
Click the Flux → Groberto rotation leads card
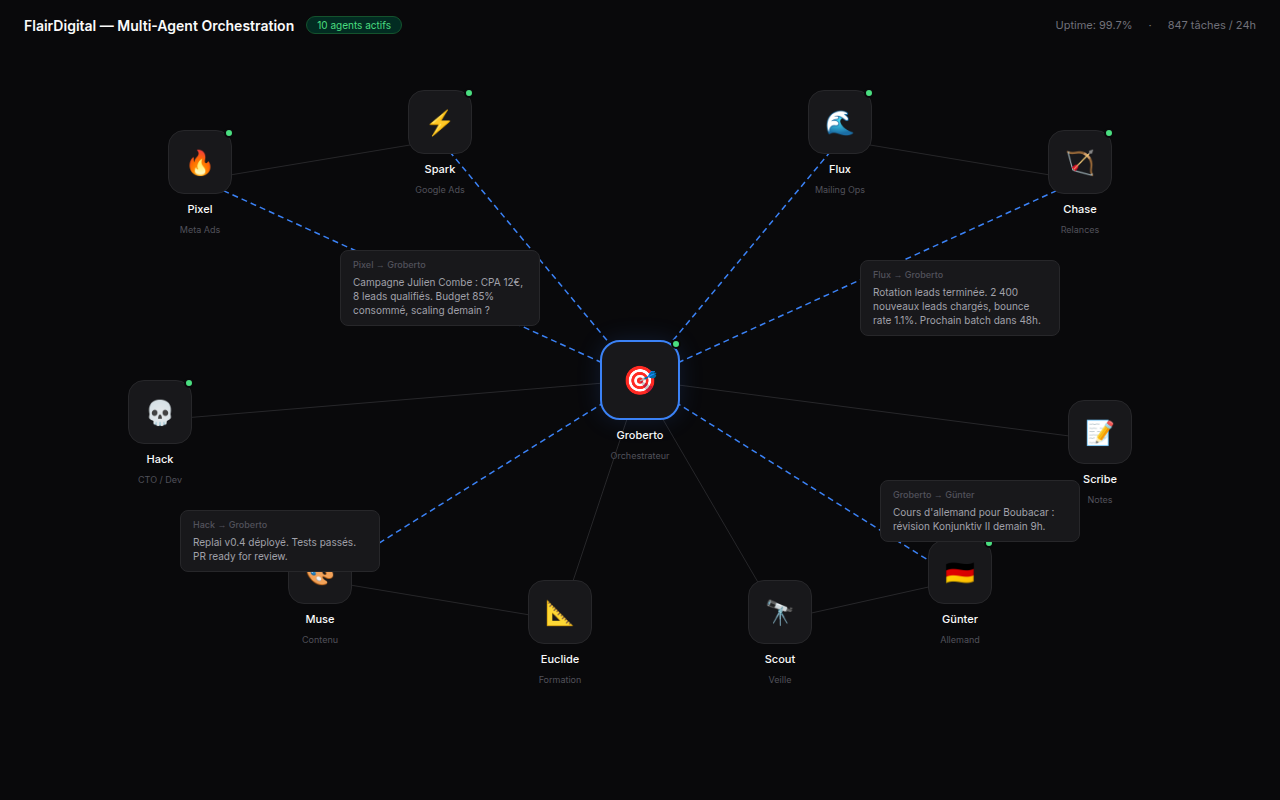[x=960, y=298]
